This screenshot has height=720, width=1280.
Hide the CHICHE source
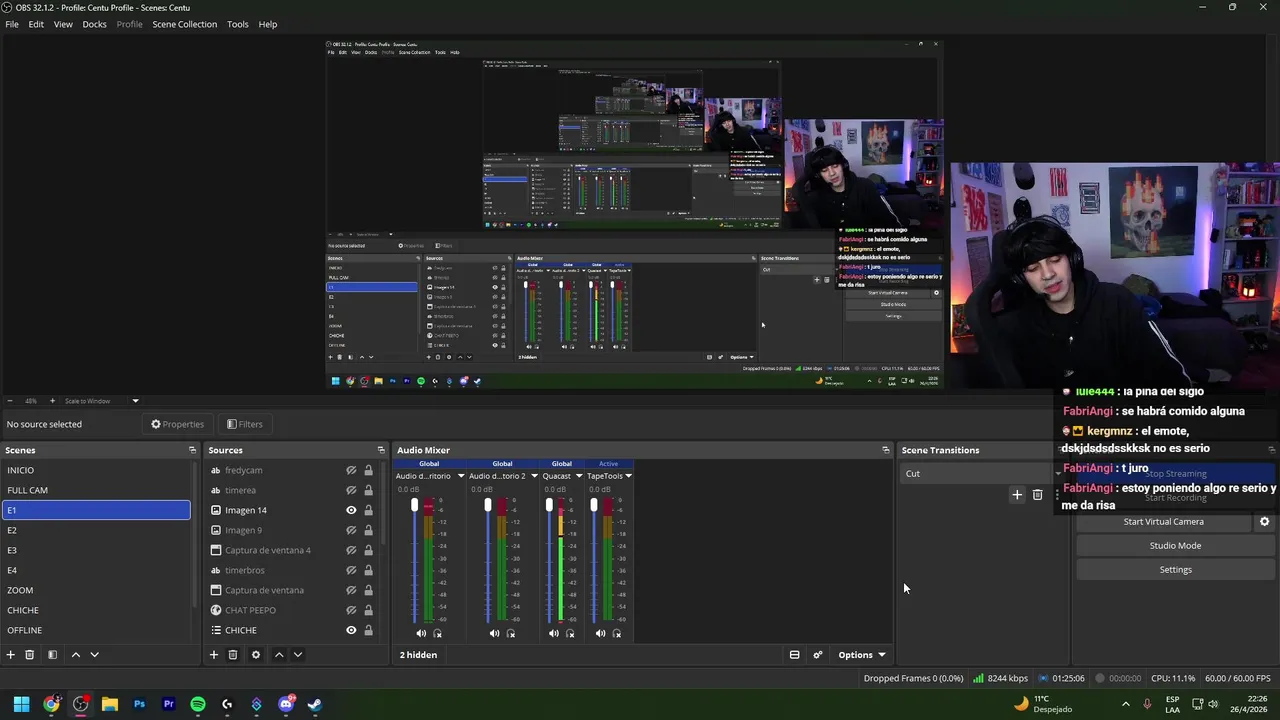click(x=351, y=630)
